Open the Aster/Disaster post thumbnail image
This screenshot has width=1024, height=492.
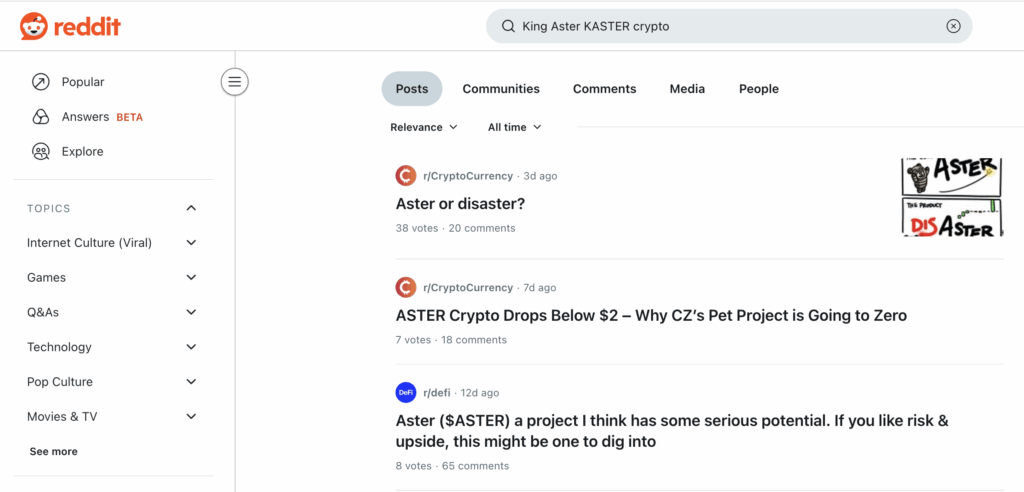(951, 197)
